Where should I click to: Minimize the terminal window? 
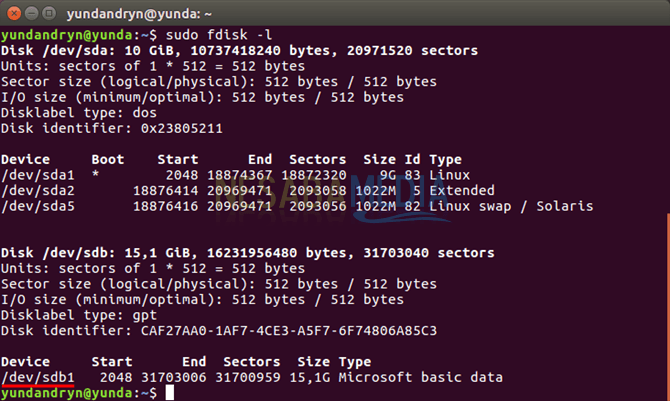click(33, 14)
